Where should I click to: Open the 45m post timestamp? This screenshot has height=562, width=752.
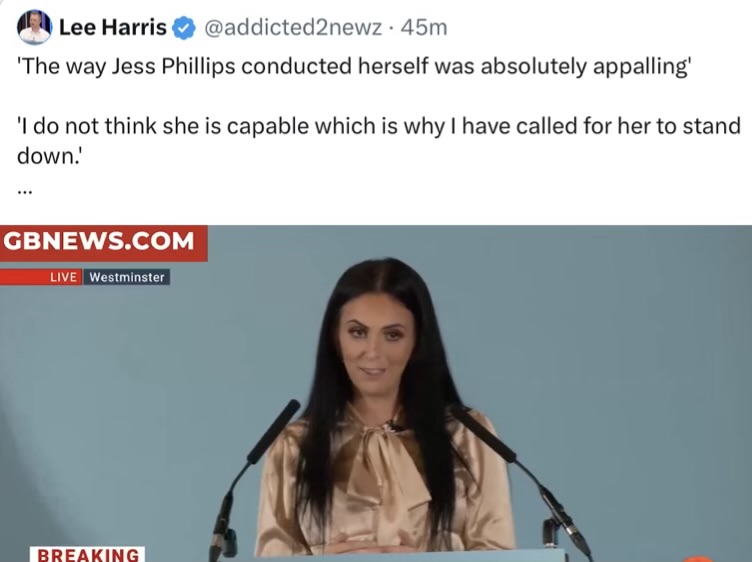tap(424, 28)
